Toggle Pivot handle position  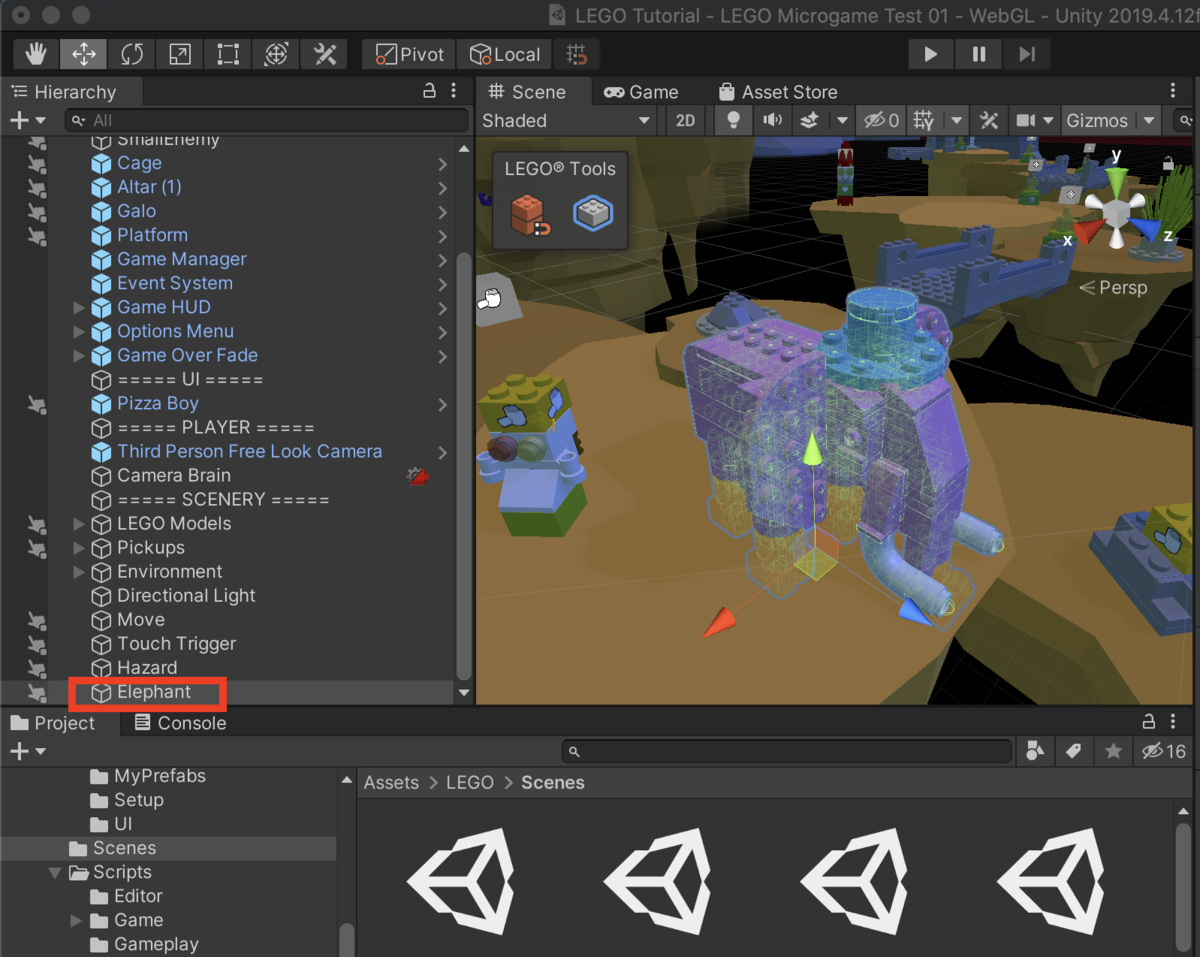click(x=408, y=54)
